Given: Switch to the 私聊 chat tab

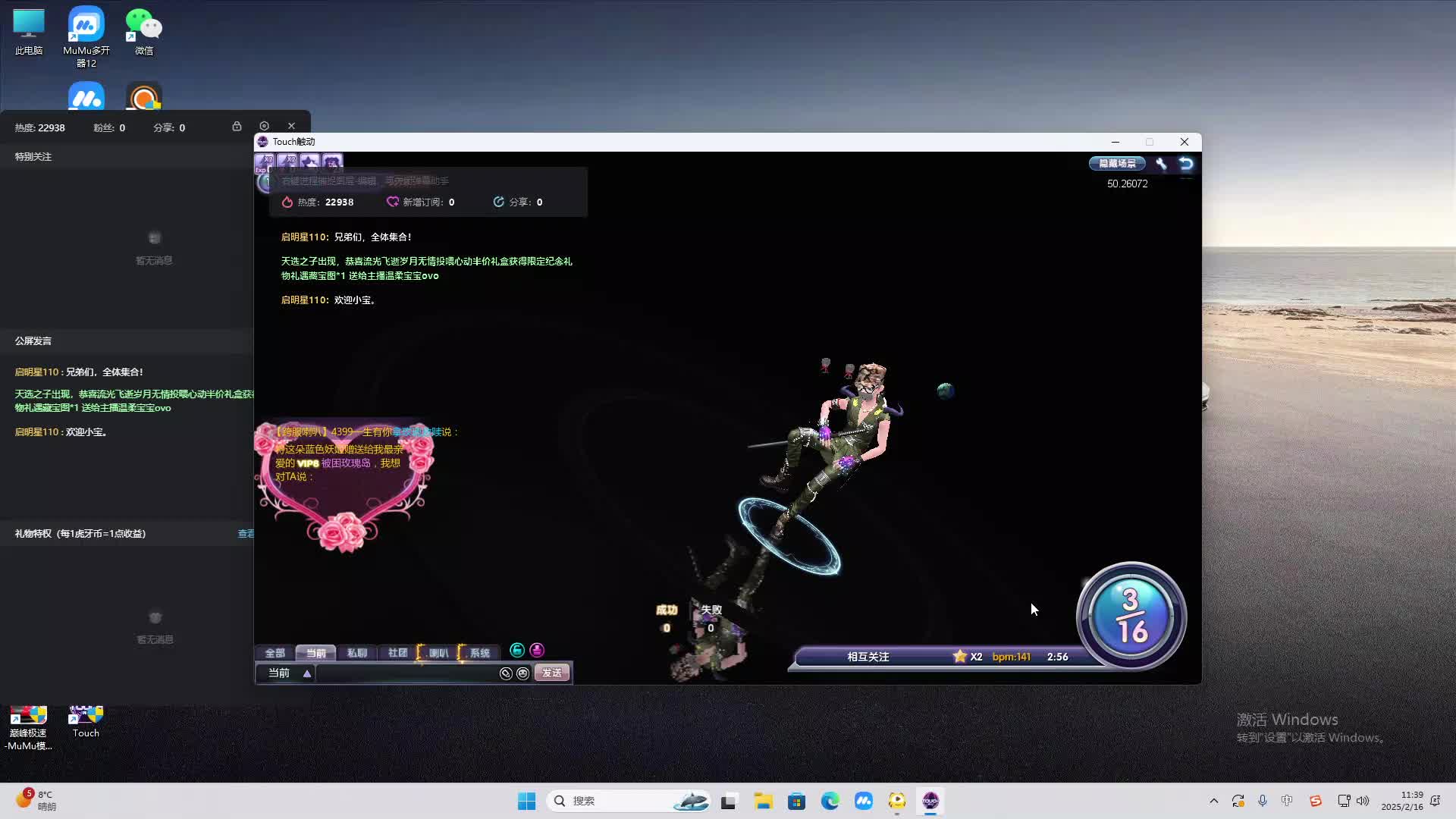Looking at the screenshot, I should (x=356, y=653).
